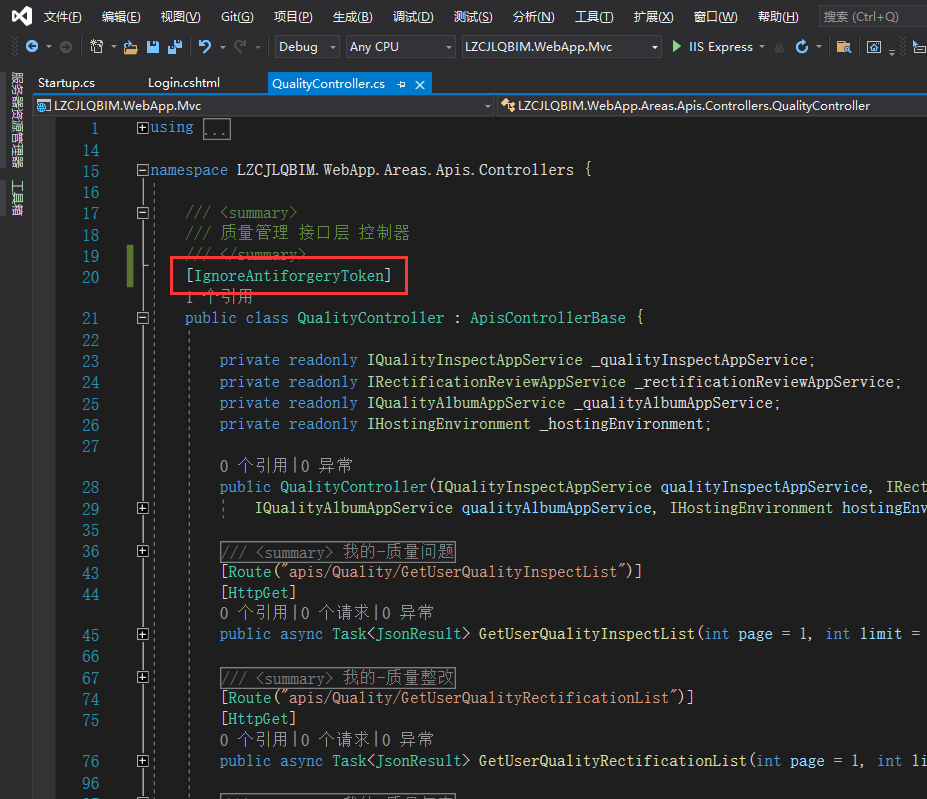Toggle pin on QualityController.cs tab

coord(401,84)
